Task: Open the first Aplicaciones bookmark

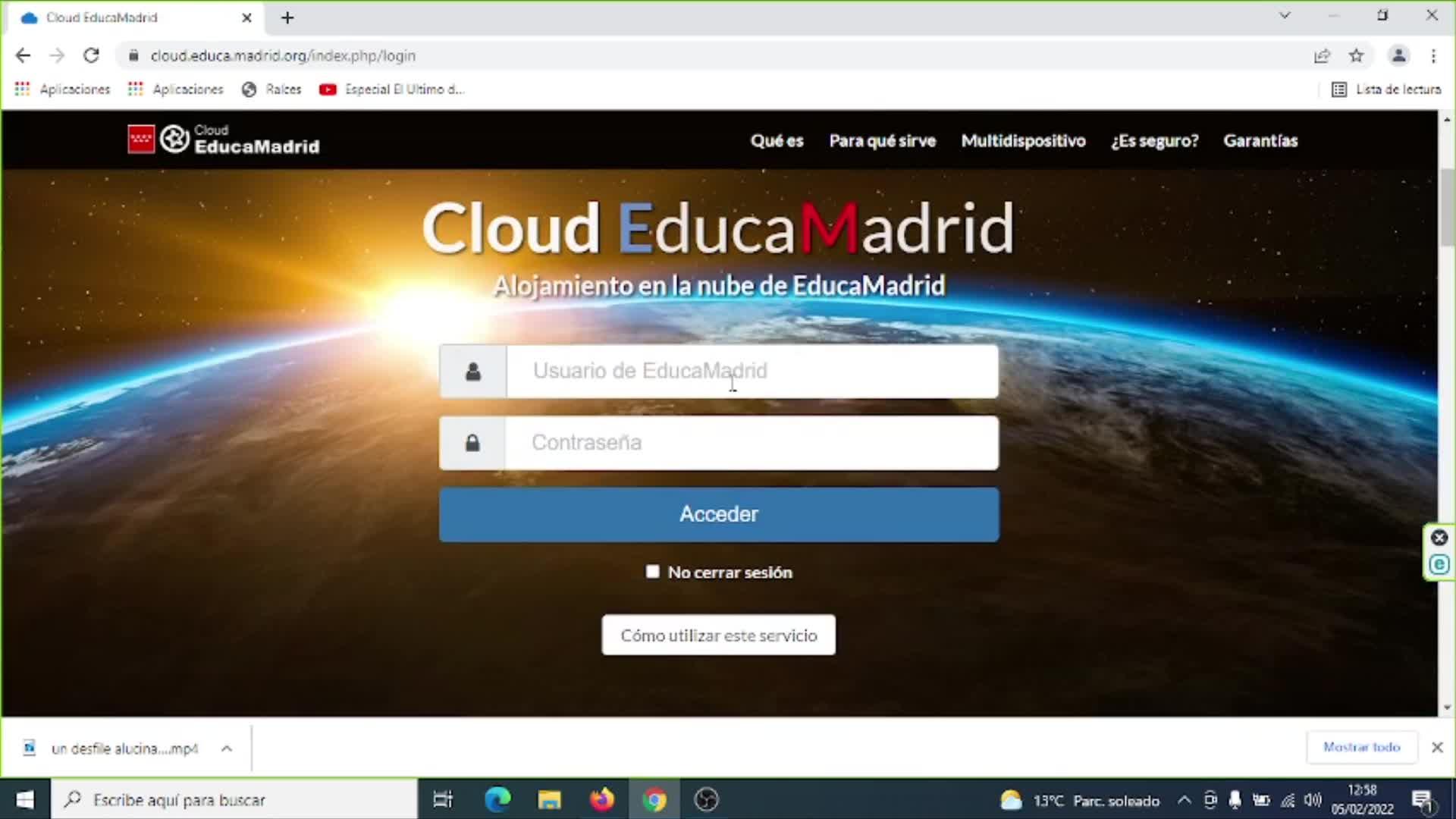Action: (62, 89)
